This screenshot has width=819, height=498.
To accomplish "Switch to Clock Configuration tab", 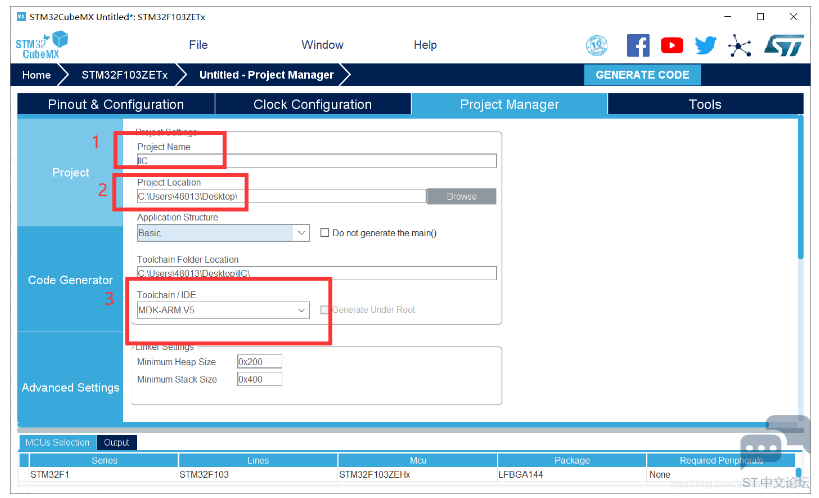I will point(313,104).
